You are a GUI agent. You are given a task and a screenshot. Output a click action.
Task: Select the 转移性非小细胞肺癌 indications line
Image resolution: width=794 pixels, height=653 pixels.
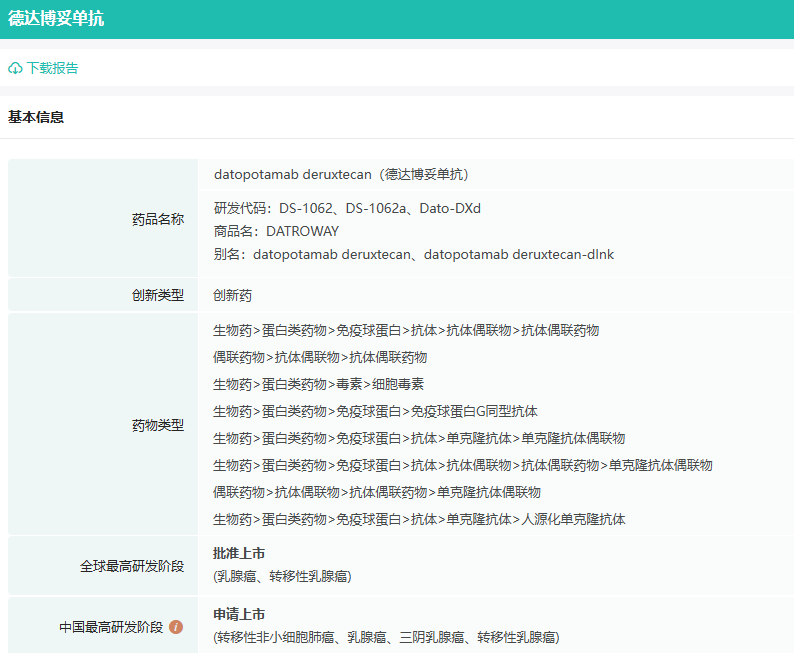[386, 637]
